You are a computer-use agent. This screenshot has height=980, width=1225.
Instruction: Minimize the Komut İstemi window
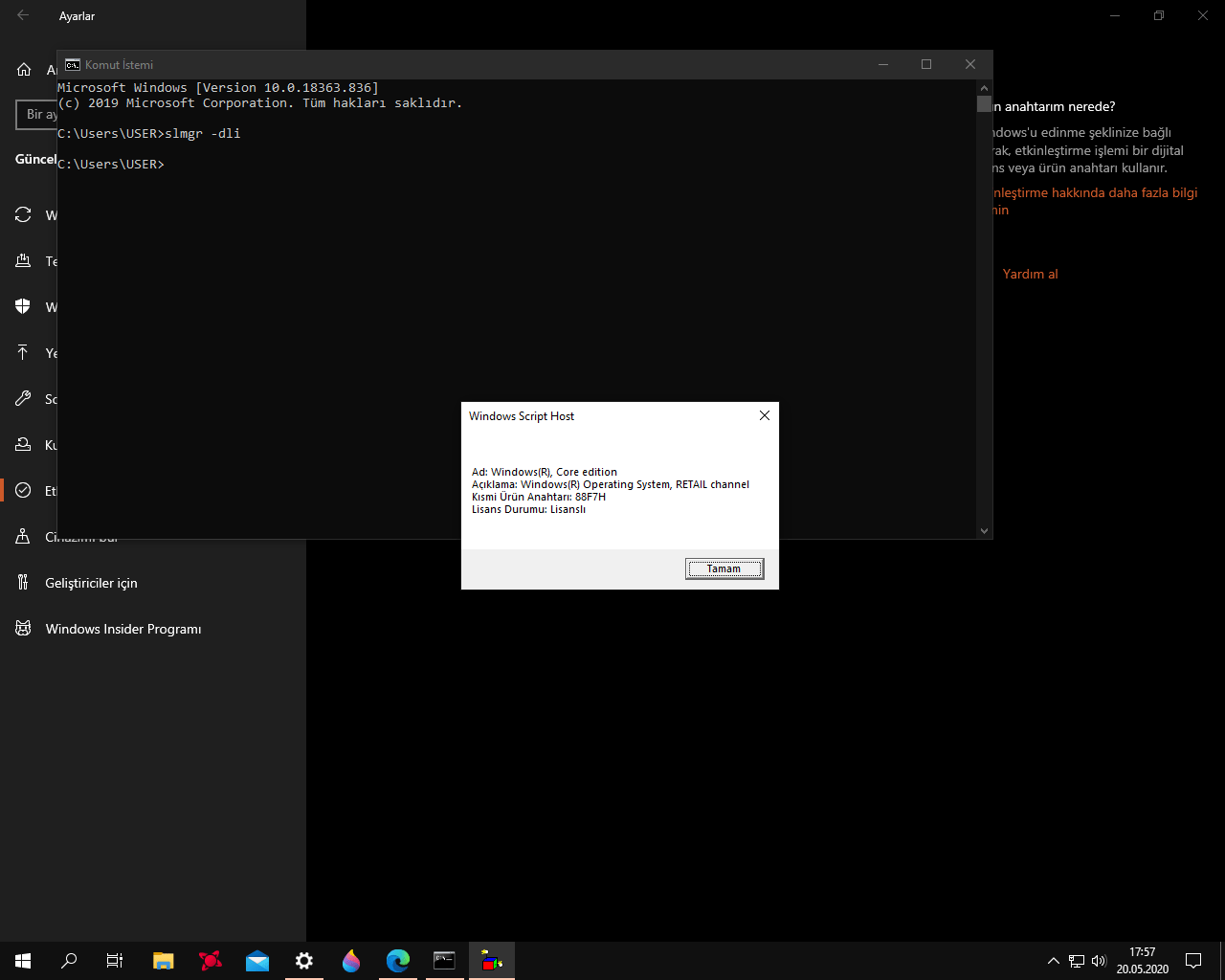coord(883,65)
